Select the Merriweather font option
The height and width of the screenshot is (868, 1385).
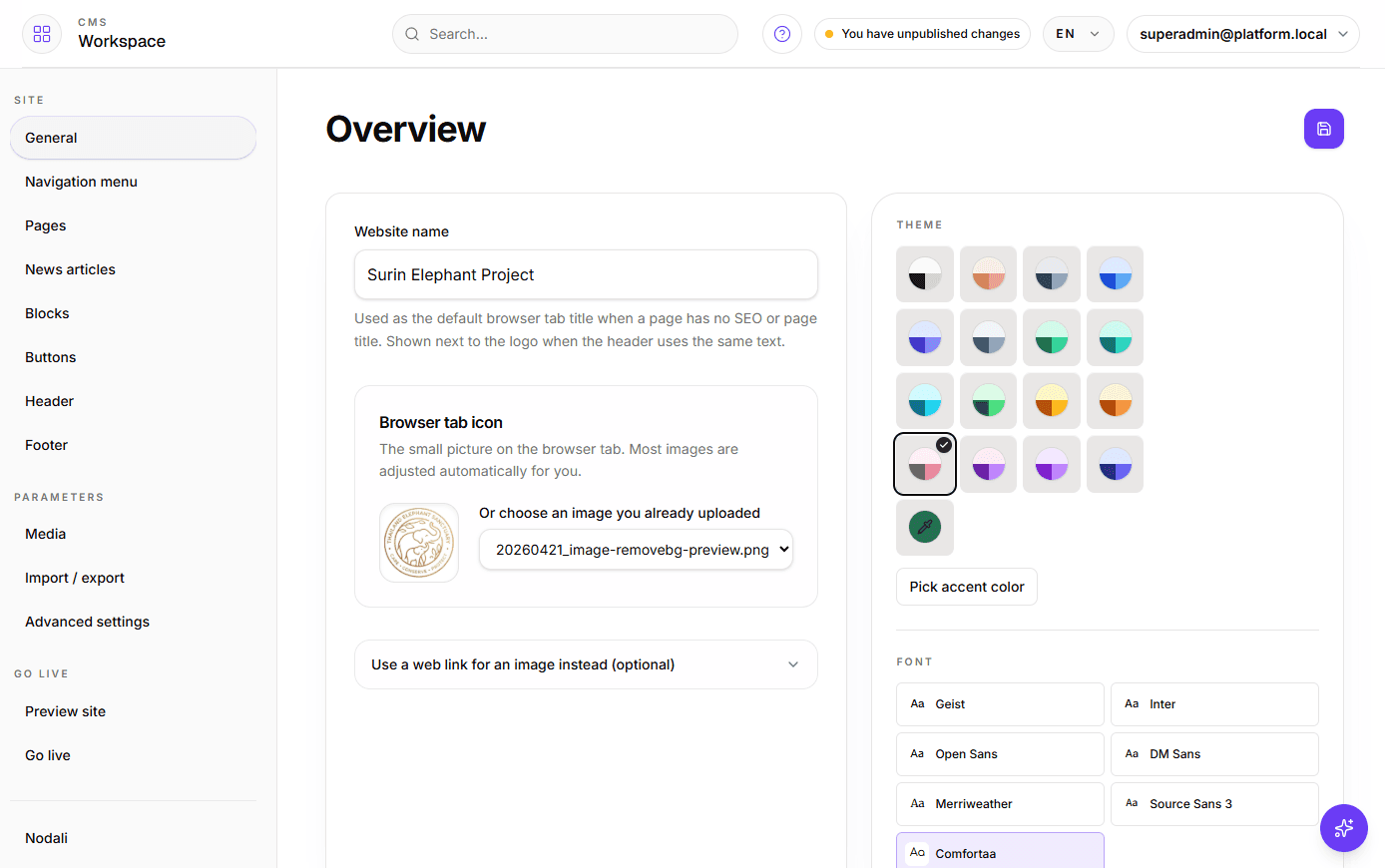pyautogui.click(x=1000, y=803)
